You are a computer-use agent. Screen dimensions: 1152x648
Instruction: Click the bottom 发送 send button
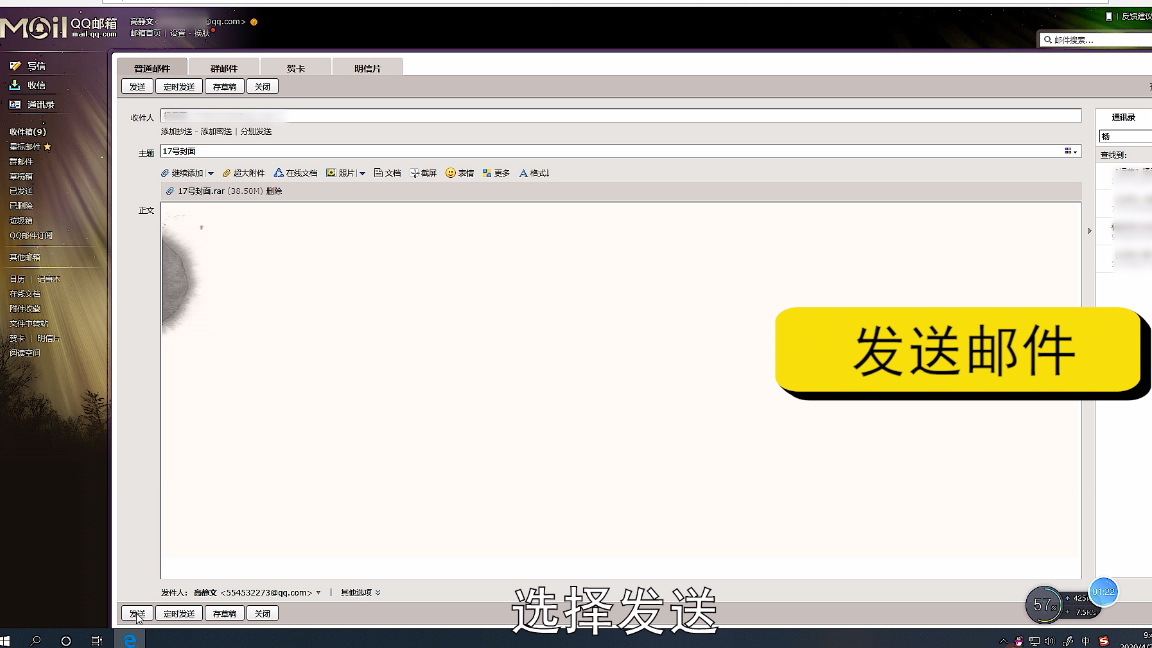click(137, 613)
